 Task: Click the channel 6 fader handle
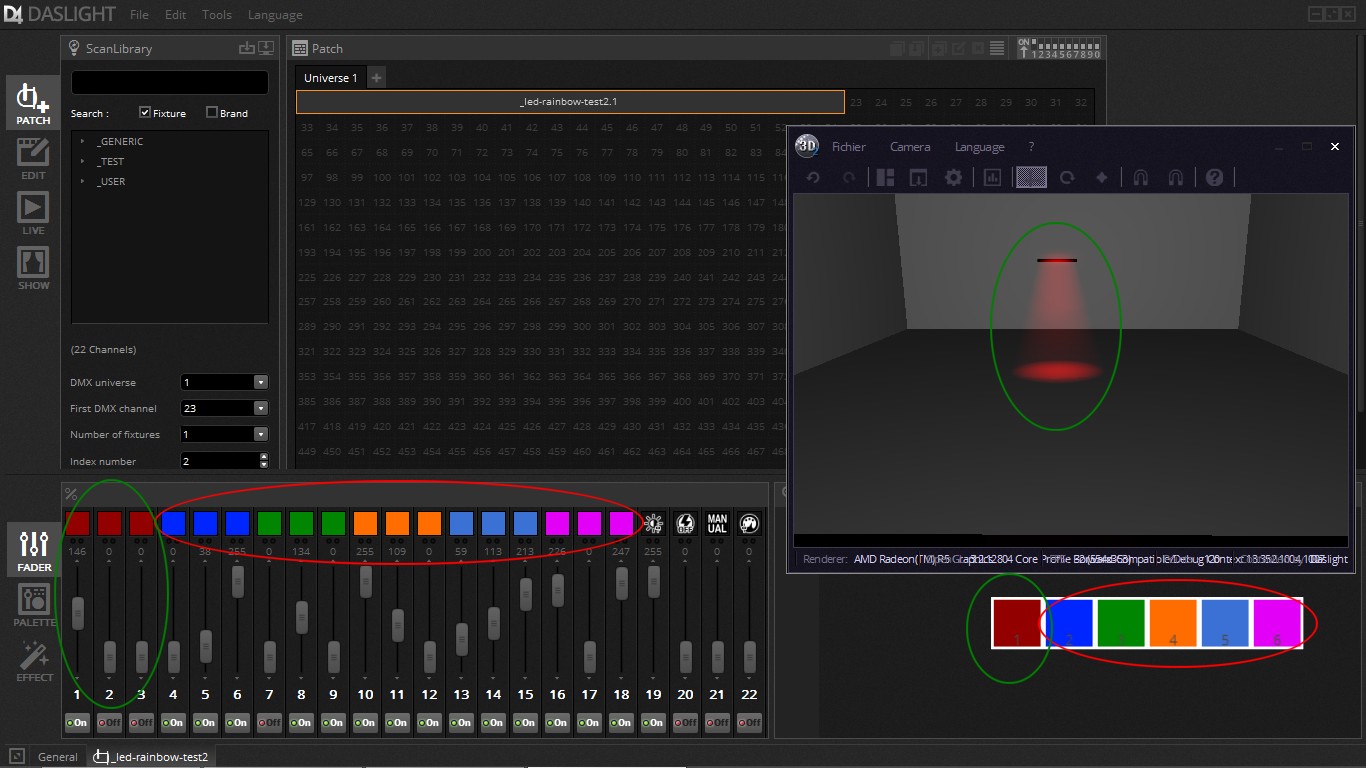pos(237,583)
